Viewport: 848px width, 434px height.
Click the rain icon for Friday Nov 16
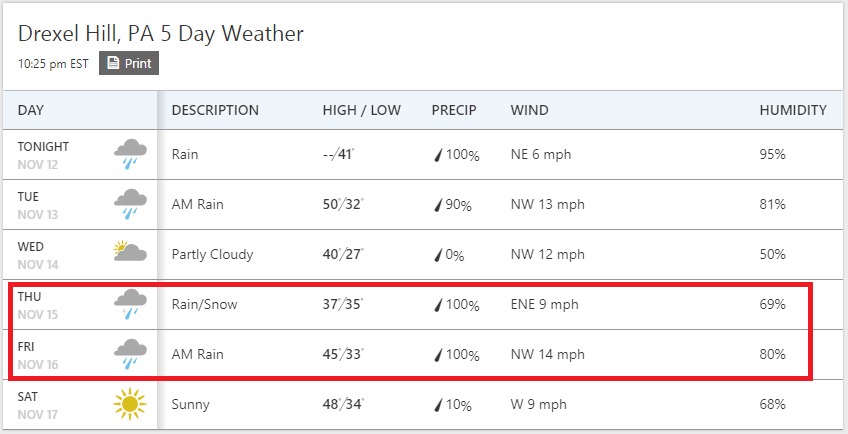point(130,354)
